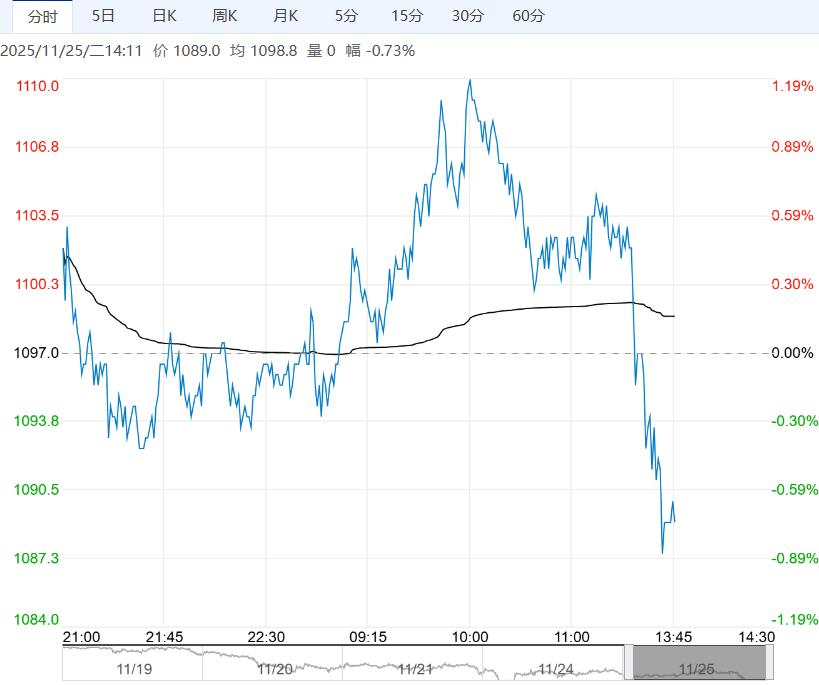Viewport: 819px width, 685px height.
Task: Select the 日K daily candlestick tab
Action: coord(164,16)
